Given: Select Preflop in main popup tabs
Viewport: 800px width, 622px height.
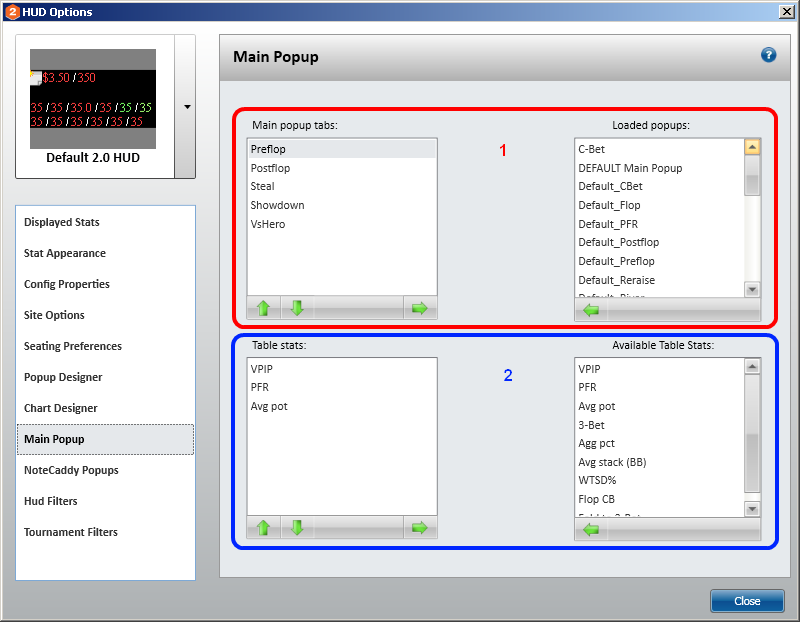Looking at the screenshot, I should coord(342,149).
